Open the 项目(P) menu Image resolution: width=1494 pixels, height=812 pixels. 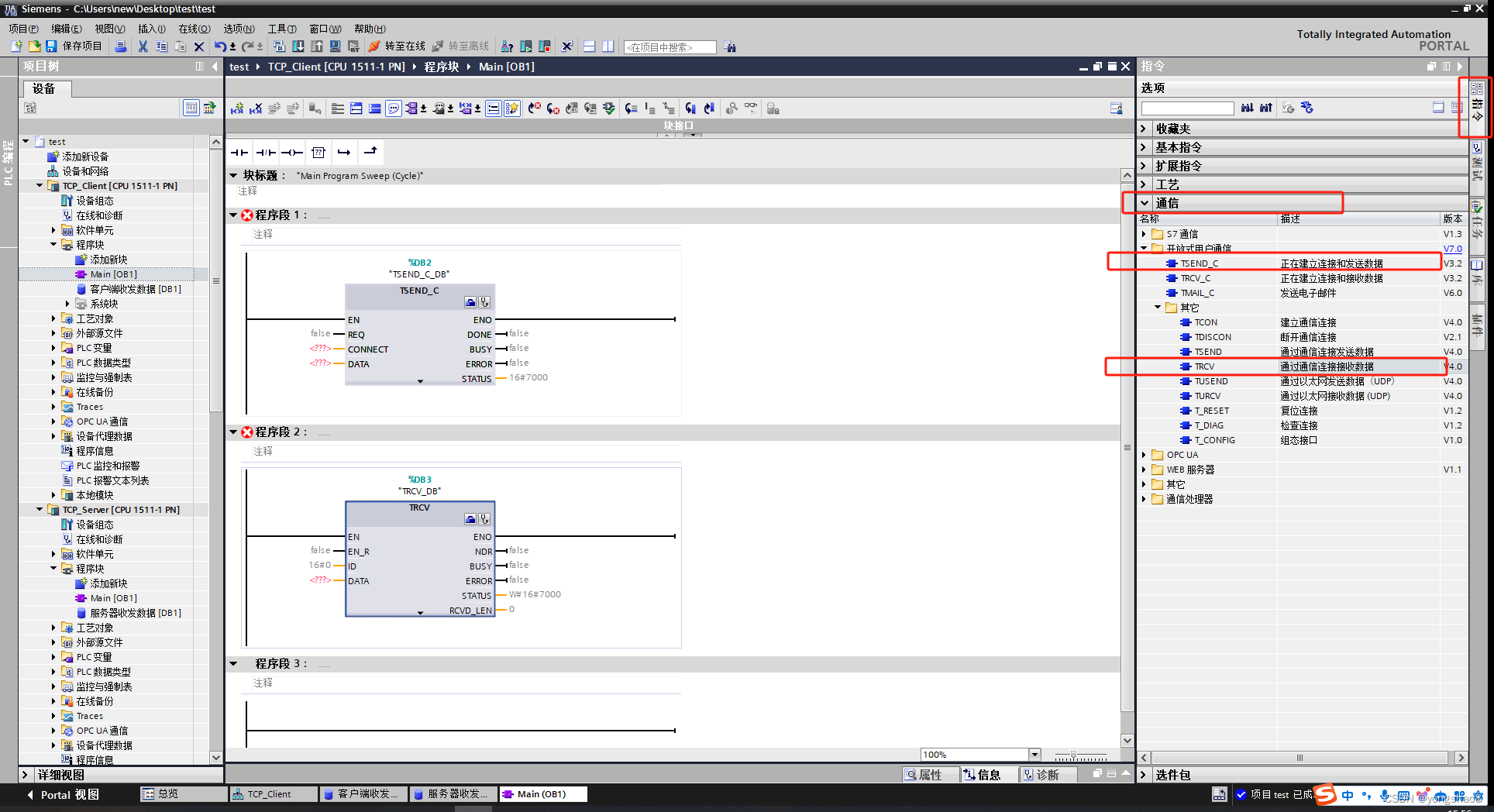tap(23, 29)
